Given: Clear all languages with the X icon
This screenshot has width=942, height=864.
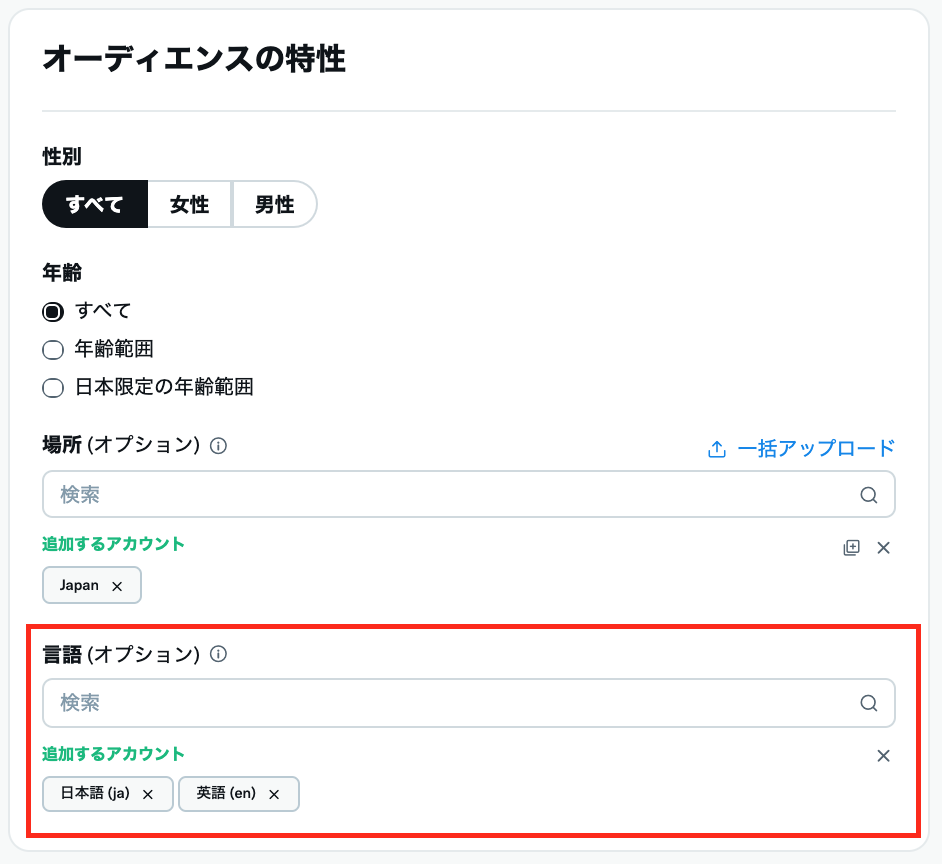Looking at the screenshot, I should [883, 756].
